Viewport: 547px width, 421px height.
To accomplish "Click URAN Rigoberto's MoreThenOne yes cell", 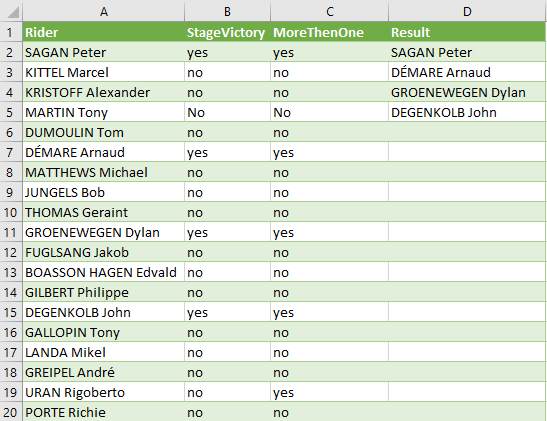I will click(329, 392).
